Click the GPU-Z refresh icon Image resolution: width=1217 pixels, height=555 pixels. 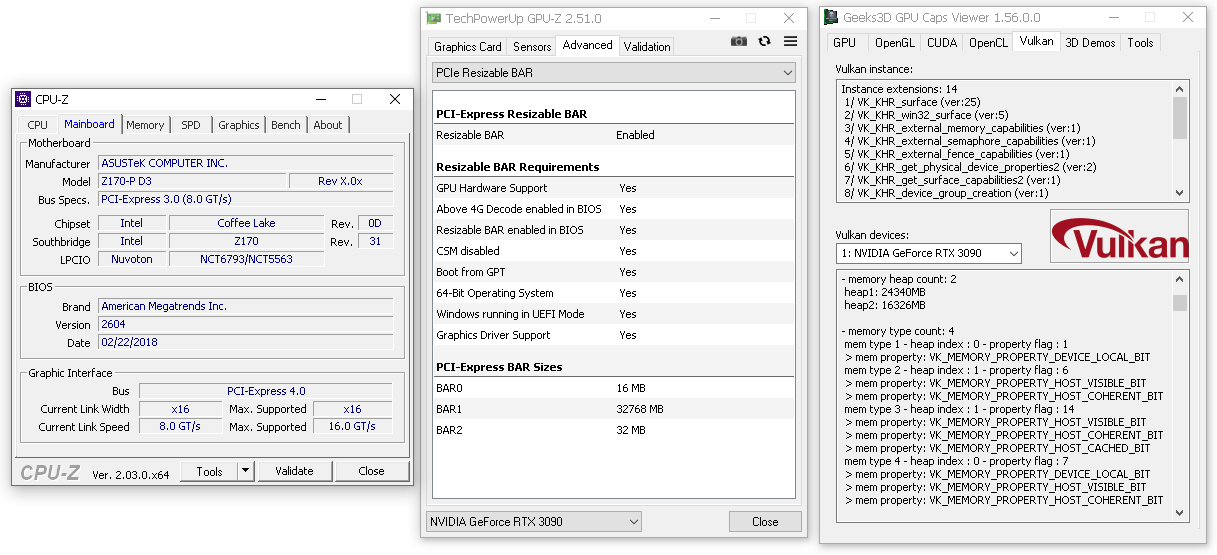pos(765,41)
